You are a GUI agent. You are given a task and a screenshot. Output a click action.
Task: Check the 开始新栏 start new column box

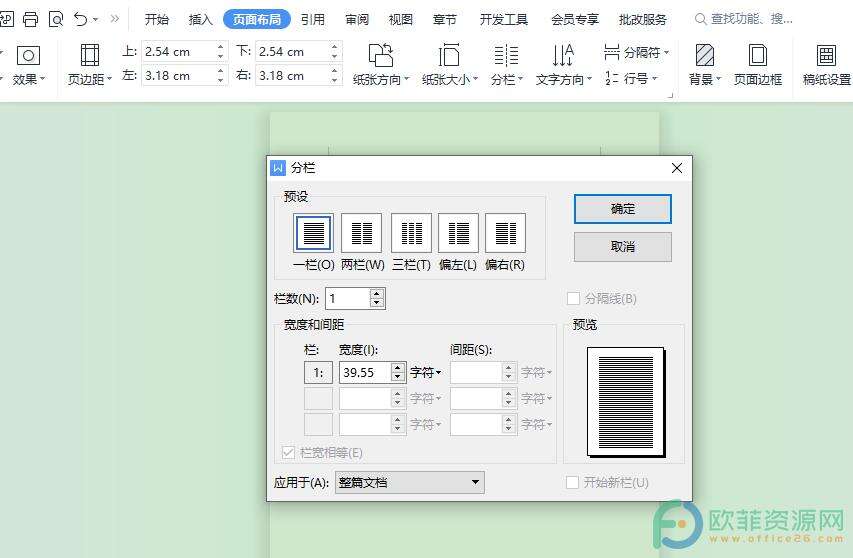pyautogui.click(x=574, y=482)
